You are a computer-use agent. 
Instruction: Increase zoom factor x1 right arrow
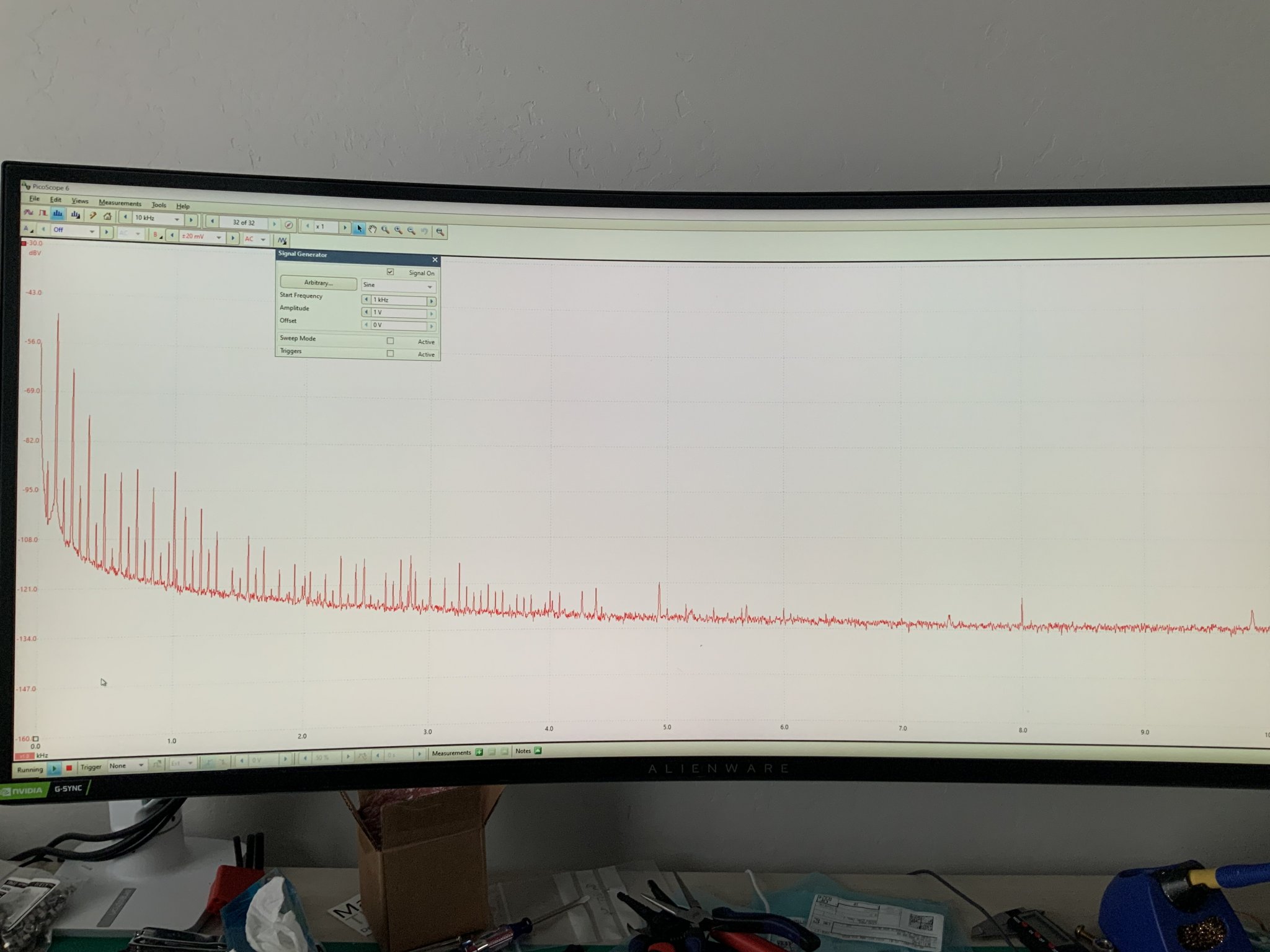[x=345, y=227]
